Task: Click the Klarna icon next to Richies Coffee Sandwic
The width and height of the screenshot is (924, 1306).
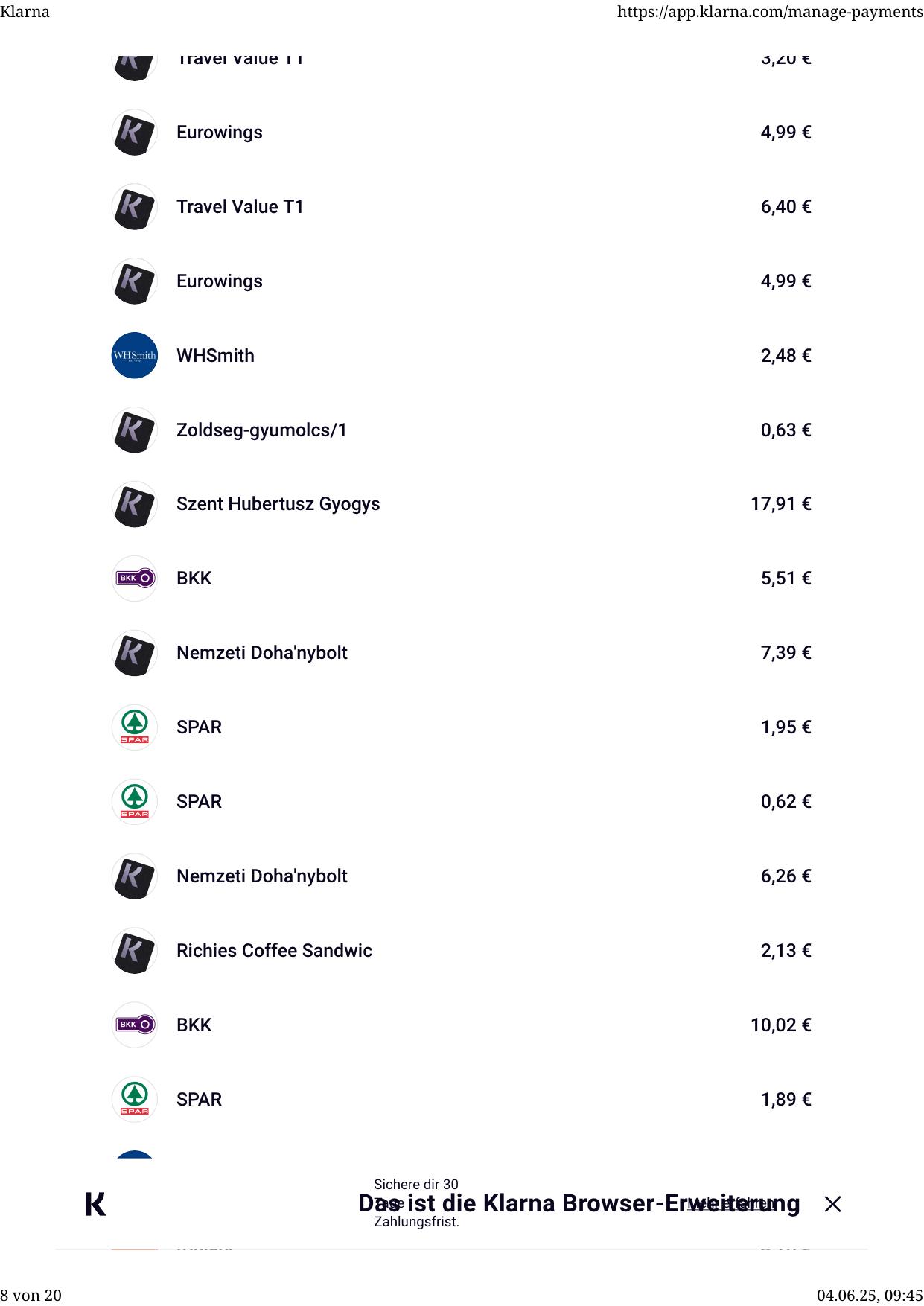Action: (135, 951)
